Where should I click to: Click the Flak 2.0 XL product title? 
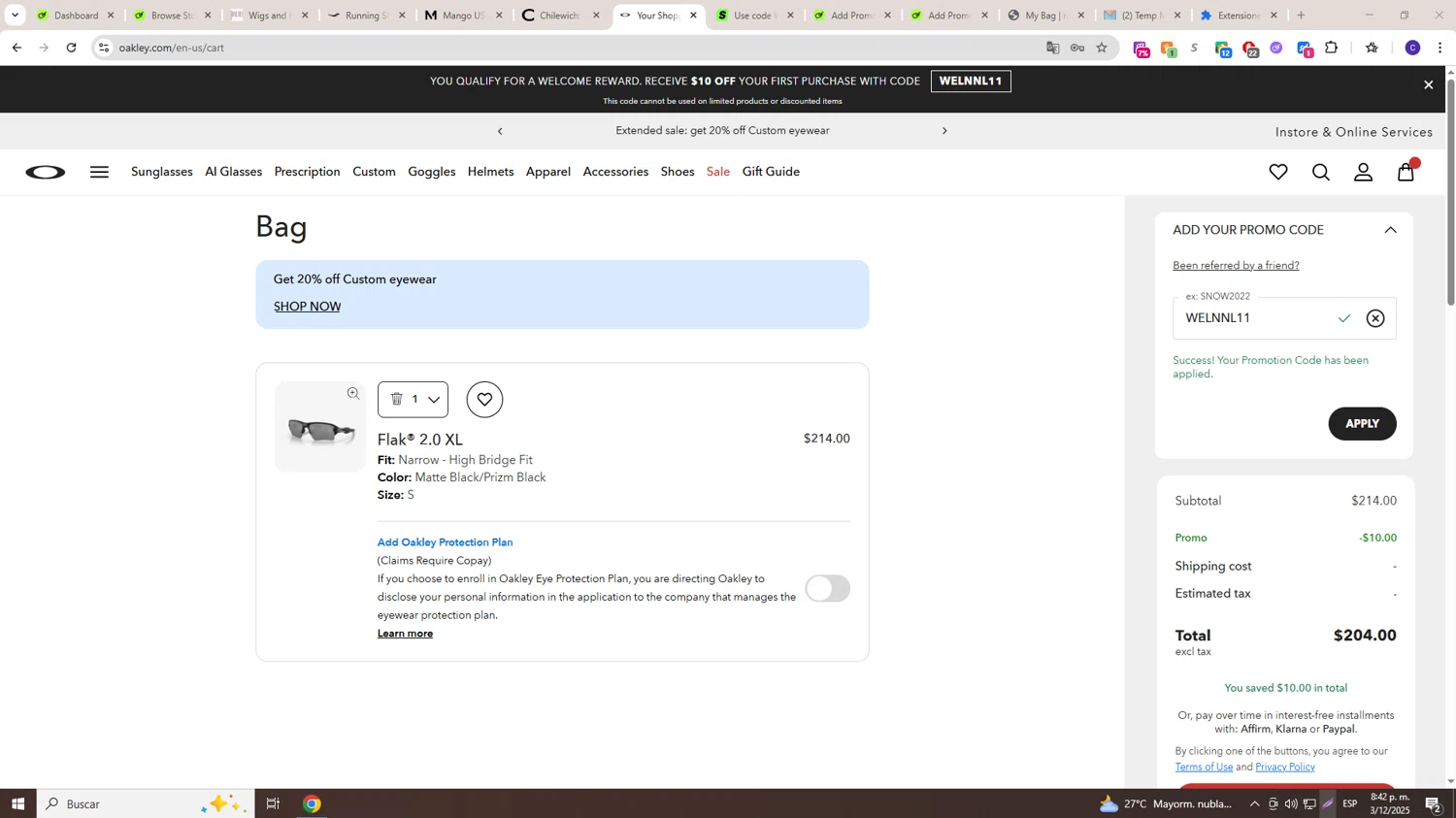[419, 440]
